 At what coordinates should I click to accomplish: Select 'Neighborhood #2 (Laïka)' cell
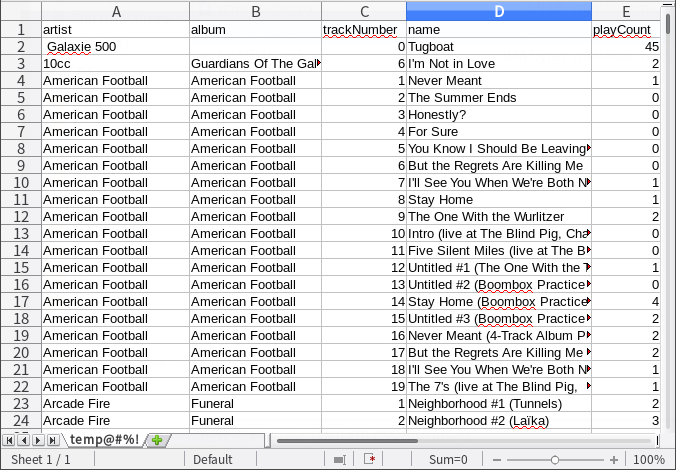[x=499, y=420]
